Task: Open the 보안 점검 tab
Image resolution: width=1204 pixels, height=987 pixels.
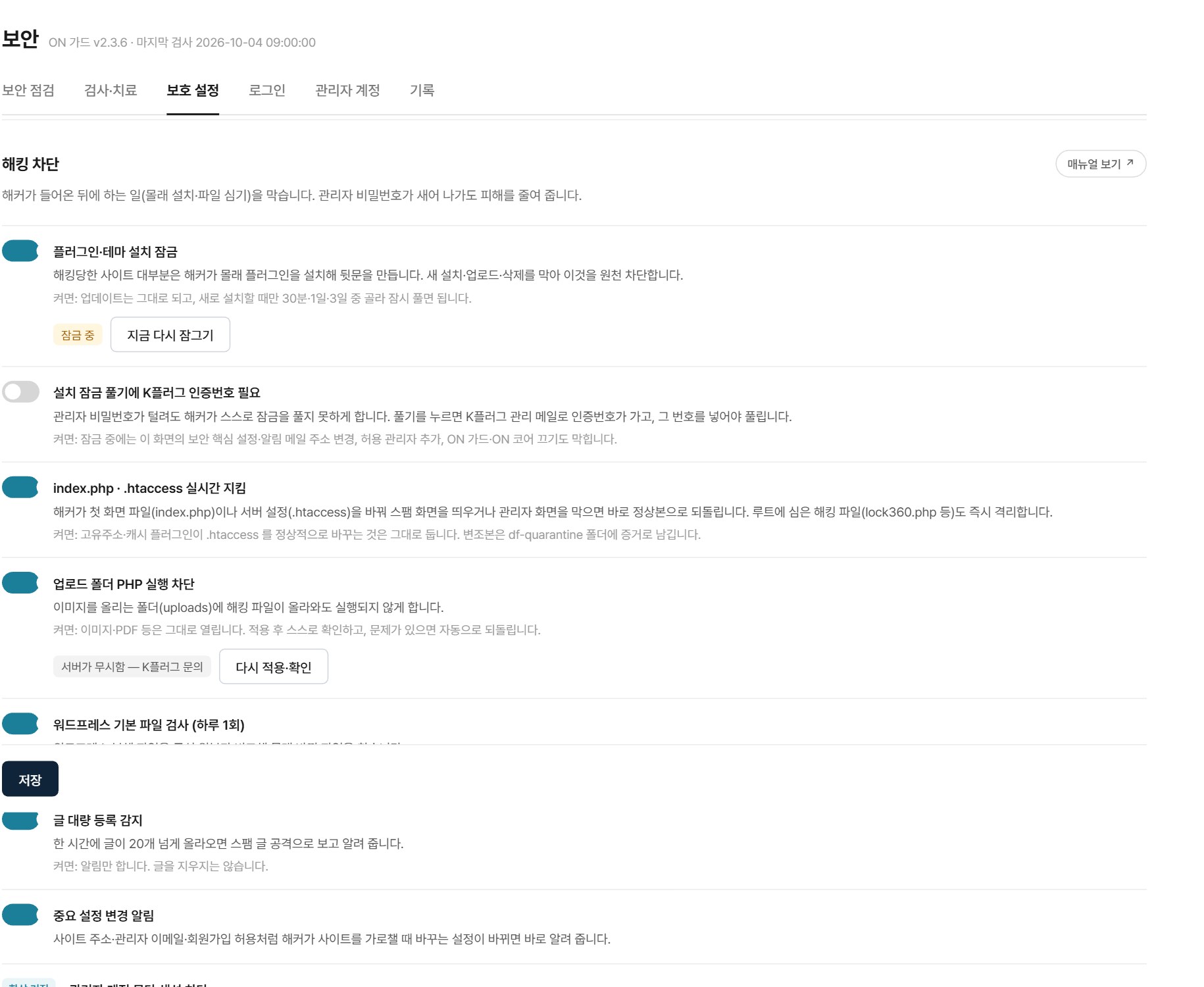Action: pos(28,90)
